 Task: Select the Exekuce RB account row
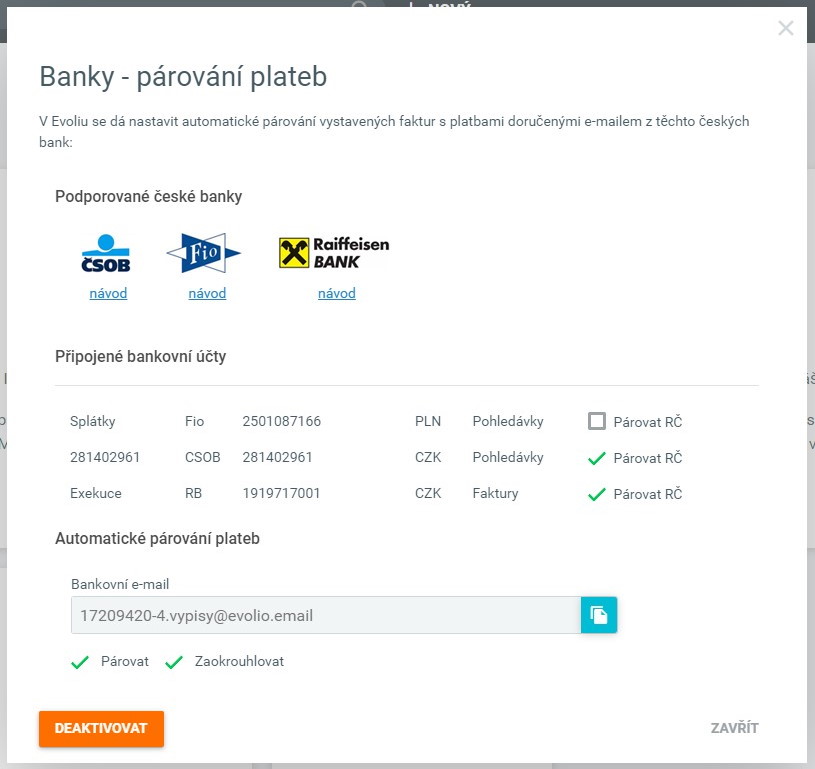94,493
